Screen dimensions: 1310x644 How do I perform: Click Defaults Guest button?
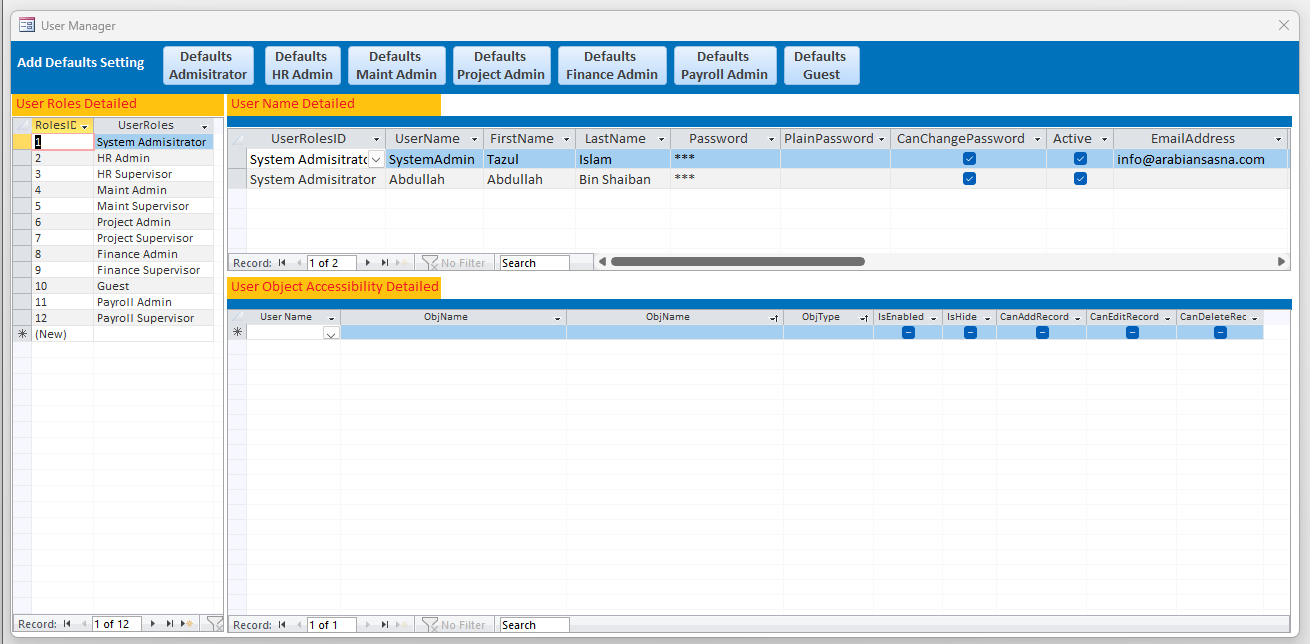tap(821, 65)
